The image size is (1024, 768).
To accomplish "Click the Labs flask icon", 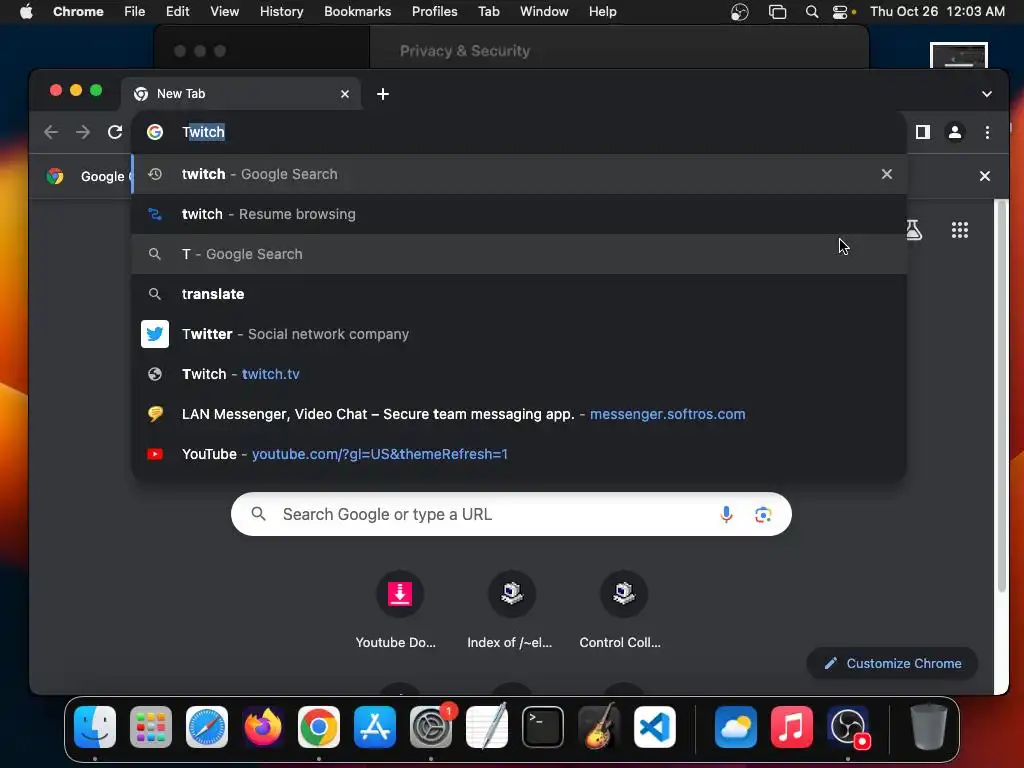I will tap(914, 230).
